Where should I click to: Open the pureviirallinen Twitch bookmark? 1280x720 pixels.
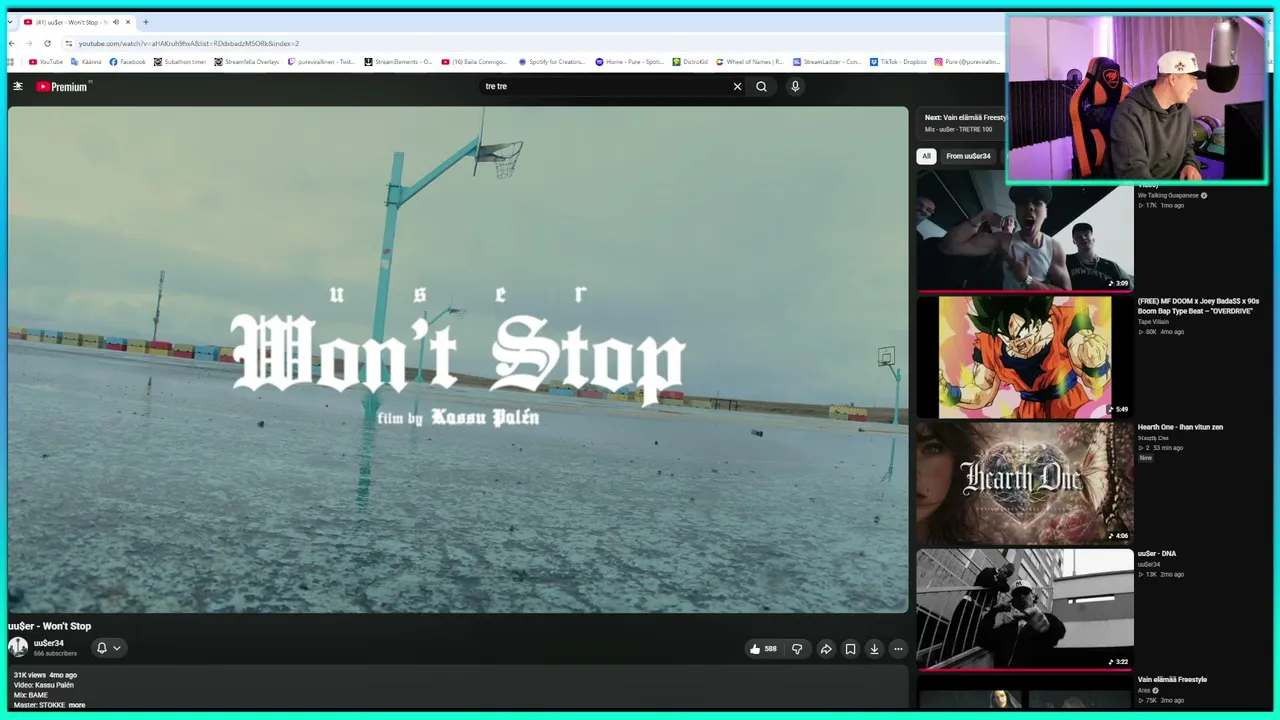321,62
